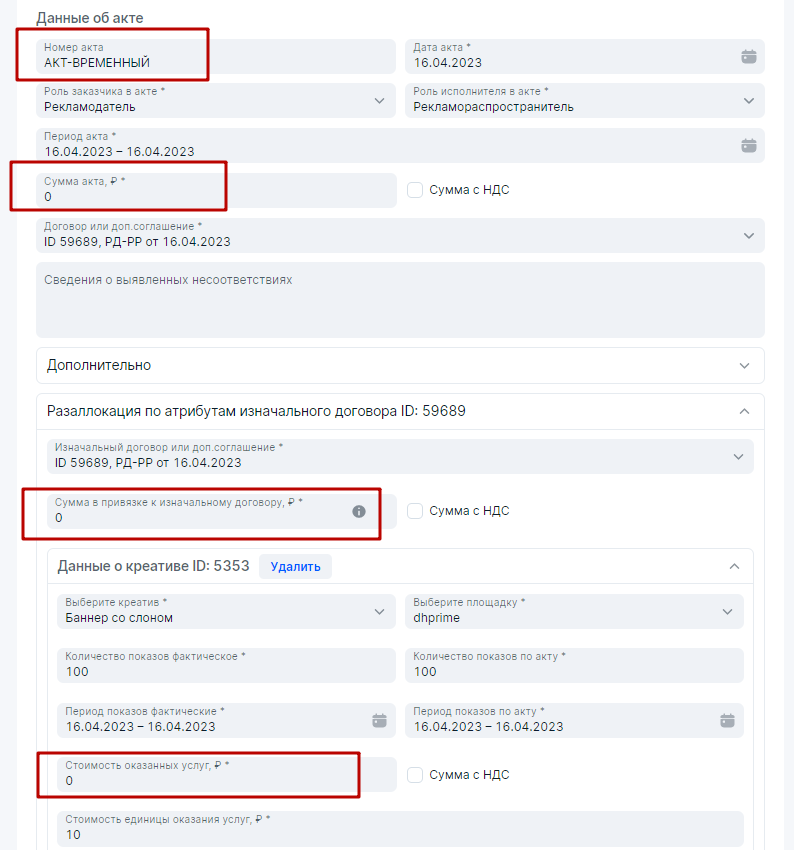
Task: Click the Удалить button for creative 5353
Action: (x=295, y=567)
